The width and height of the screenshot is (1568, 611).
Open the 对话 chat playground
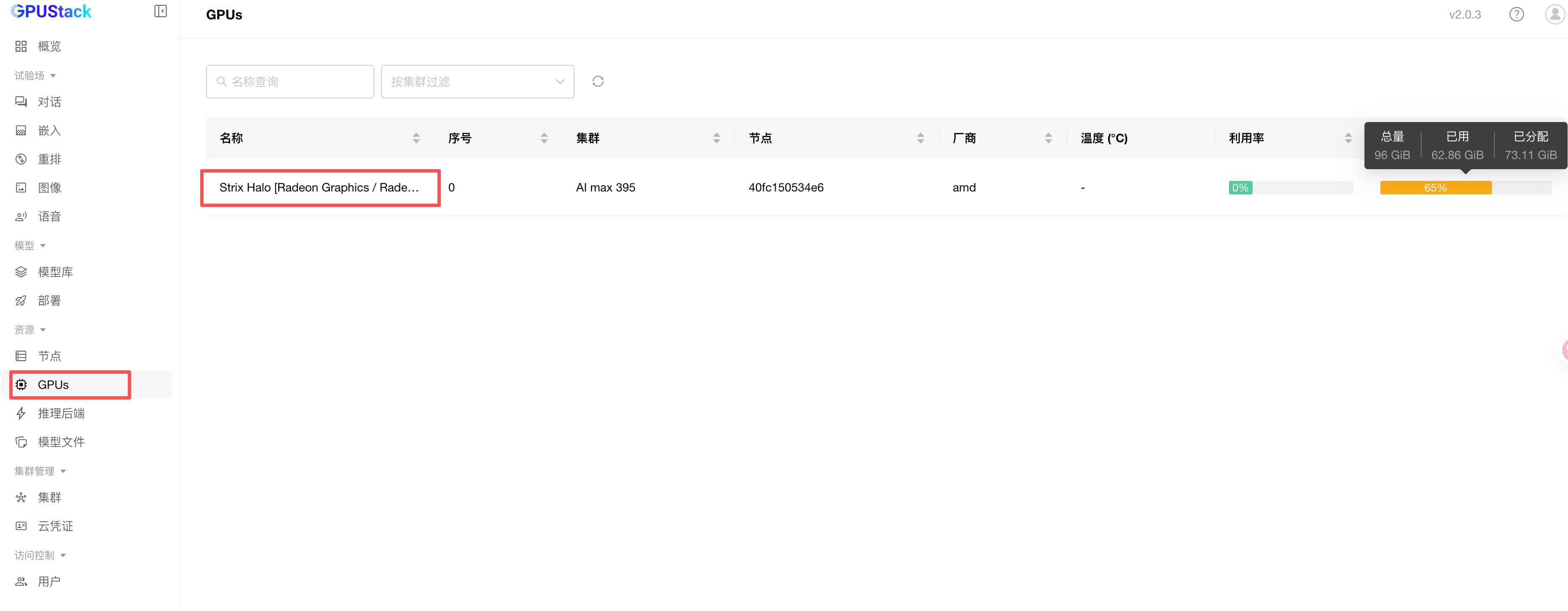49,102
